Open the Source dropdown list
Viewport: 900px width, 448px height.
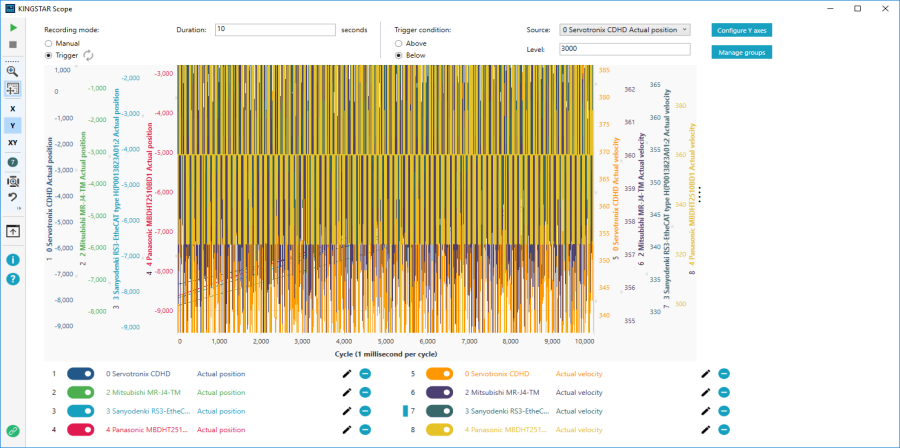(x=624, y=30)
